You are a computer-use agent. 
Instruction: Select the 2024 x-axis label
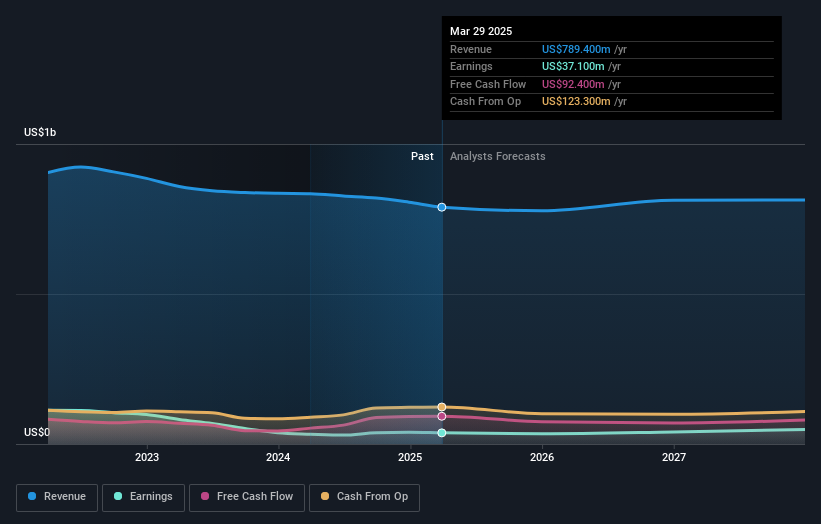(278, 457)
